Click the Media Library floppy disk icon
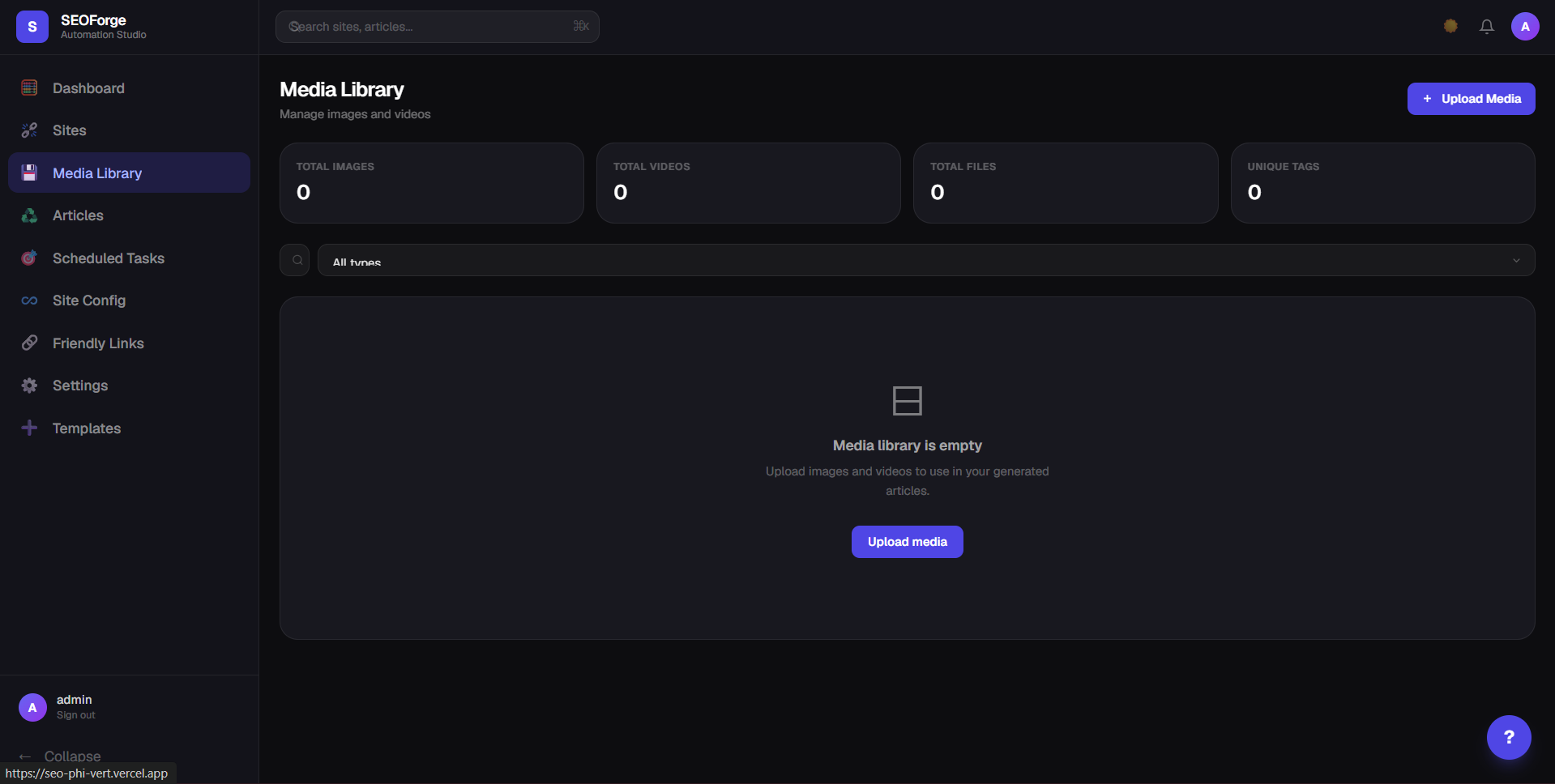 click(x=29, y=173)
